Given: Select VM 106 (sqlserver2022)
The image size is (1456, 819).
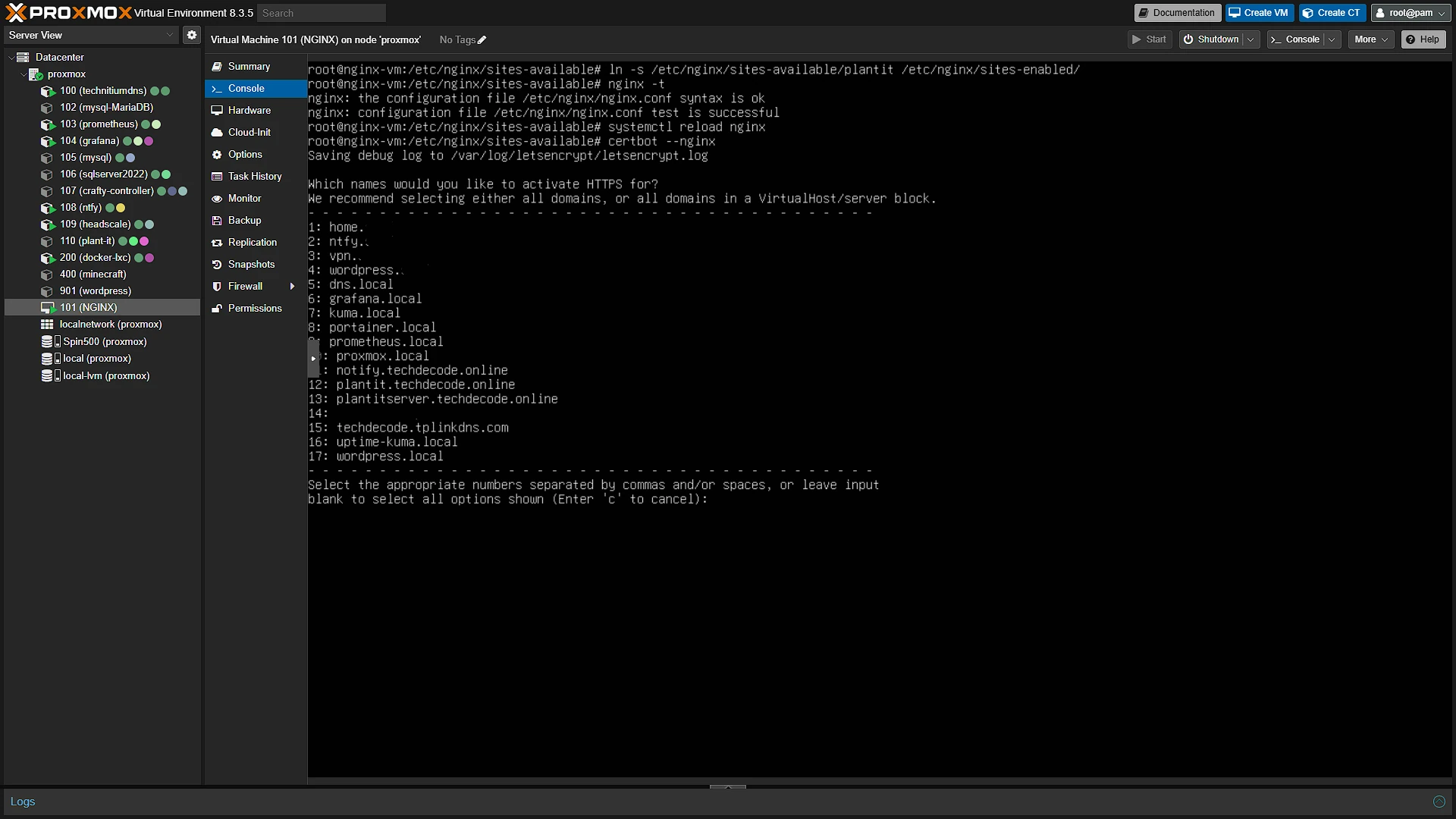Looking at the screenshot, I should pos(104,174).
